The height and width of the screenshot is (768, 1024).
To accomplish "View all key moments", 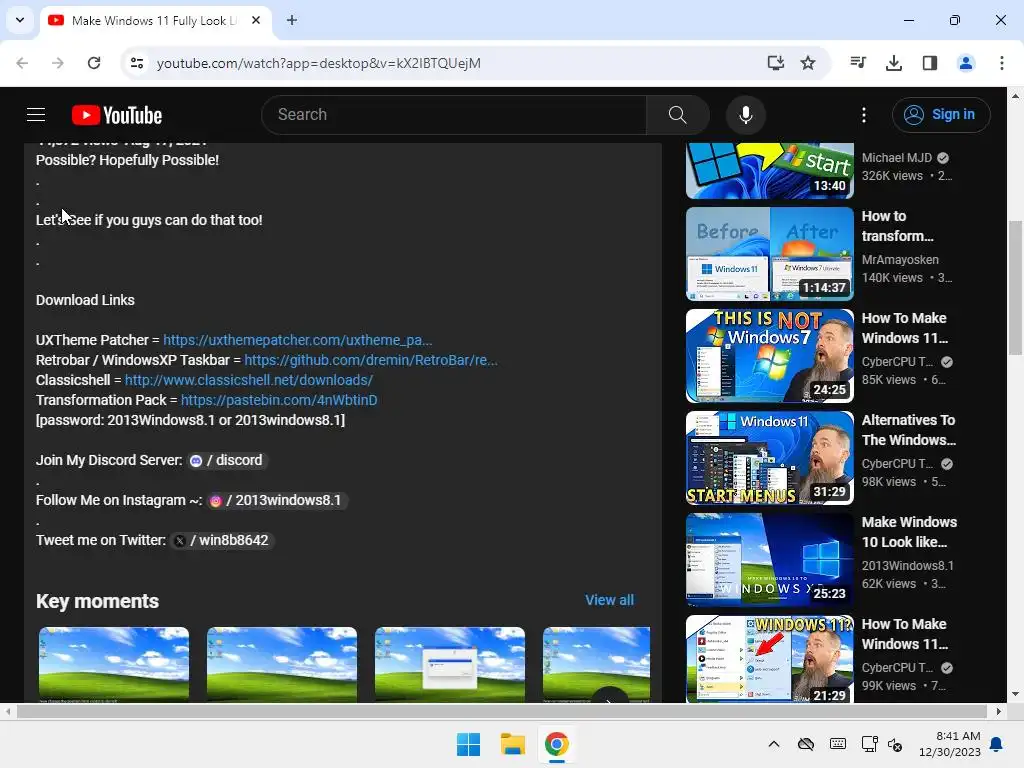I will tap(609, 600).
